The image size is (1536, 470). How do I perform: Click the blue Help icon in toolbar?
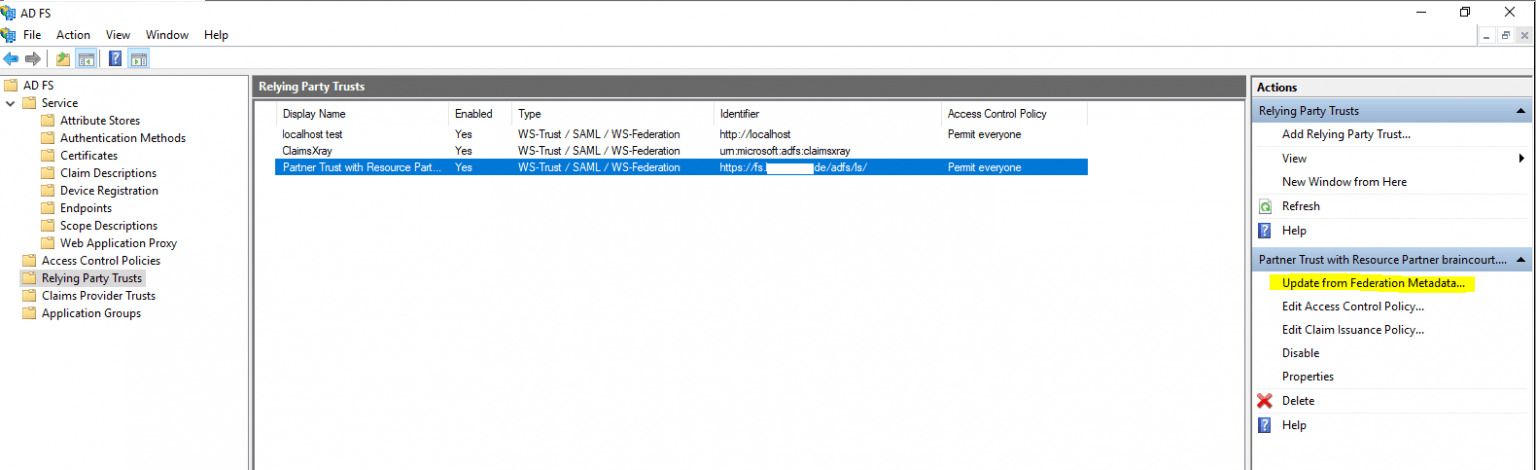pos(115,59)
